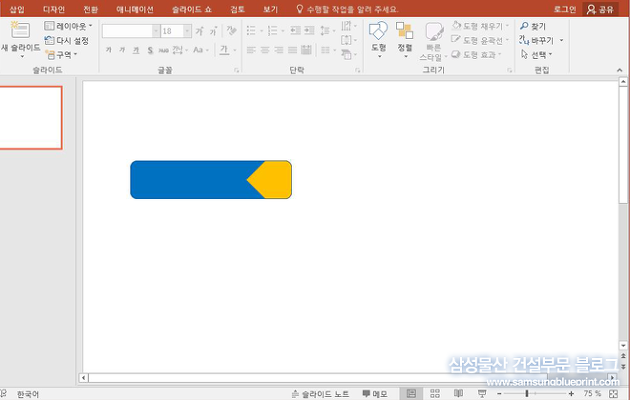Collapse the ribbon with the chevron
Image resolution: width=630 pixels, height=400 pixels.
619,70
